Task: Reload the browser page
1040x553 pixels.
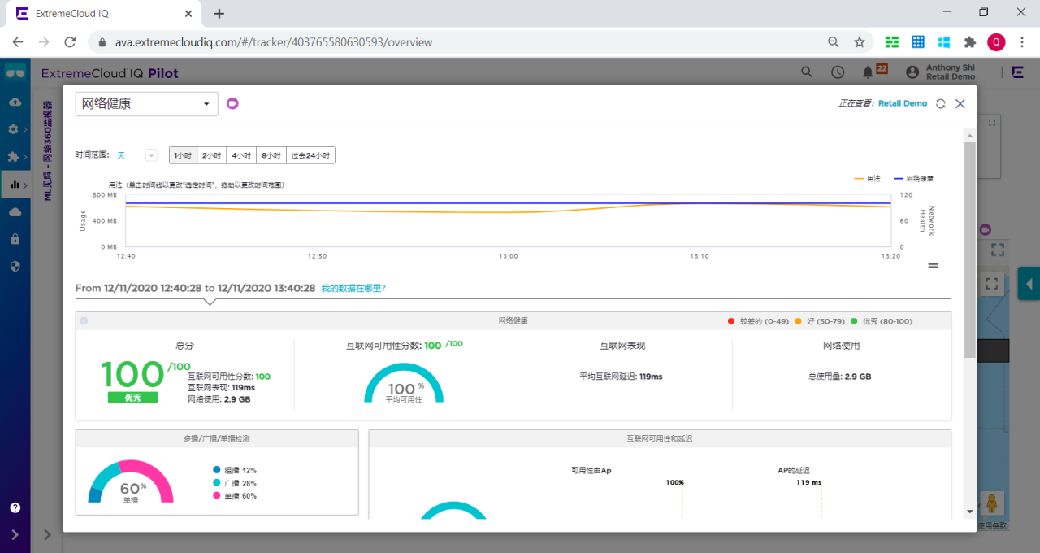Action: click(x=70, y=42)
